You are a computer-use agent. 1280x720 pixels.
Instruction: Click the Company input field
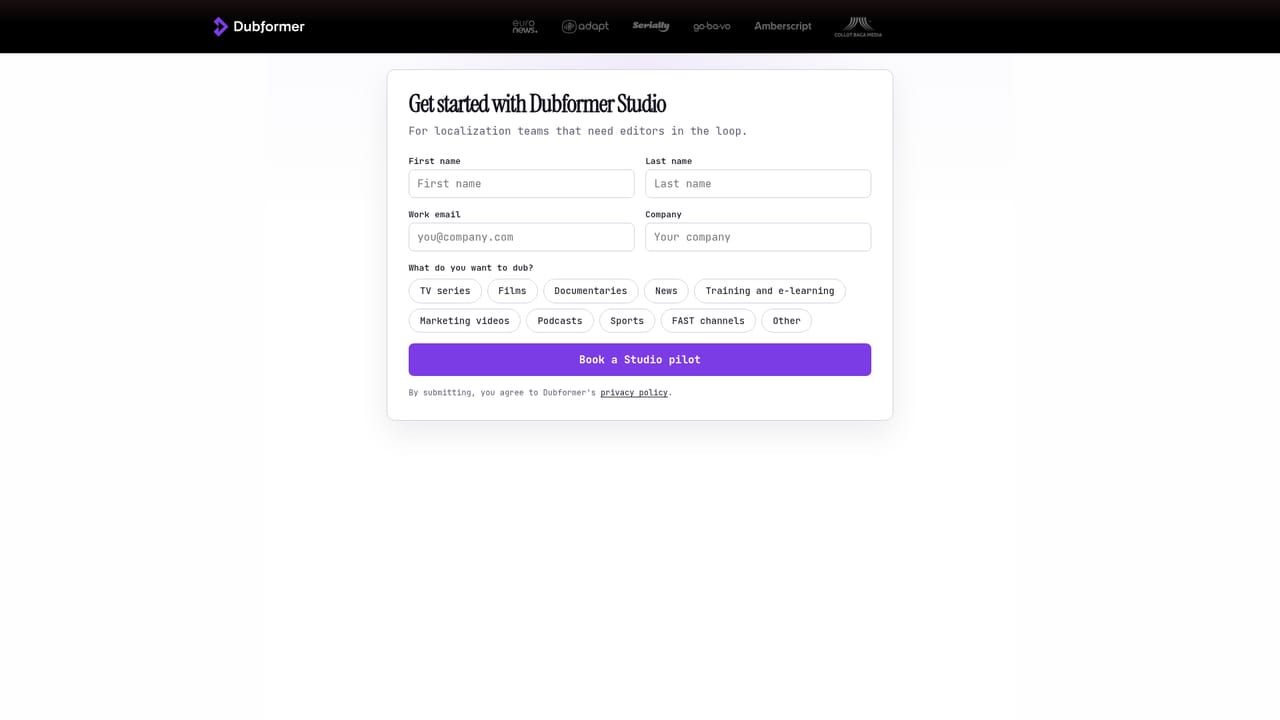[x=758, y=237]
